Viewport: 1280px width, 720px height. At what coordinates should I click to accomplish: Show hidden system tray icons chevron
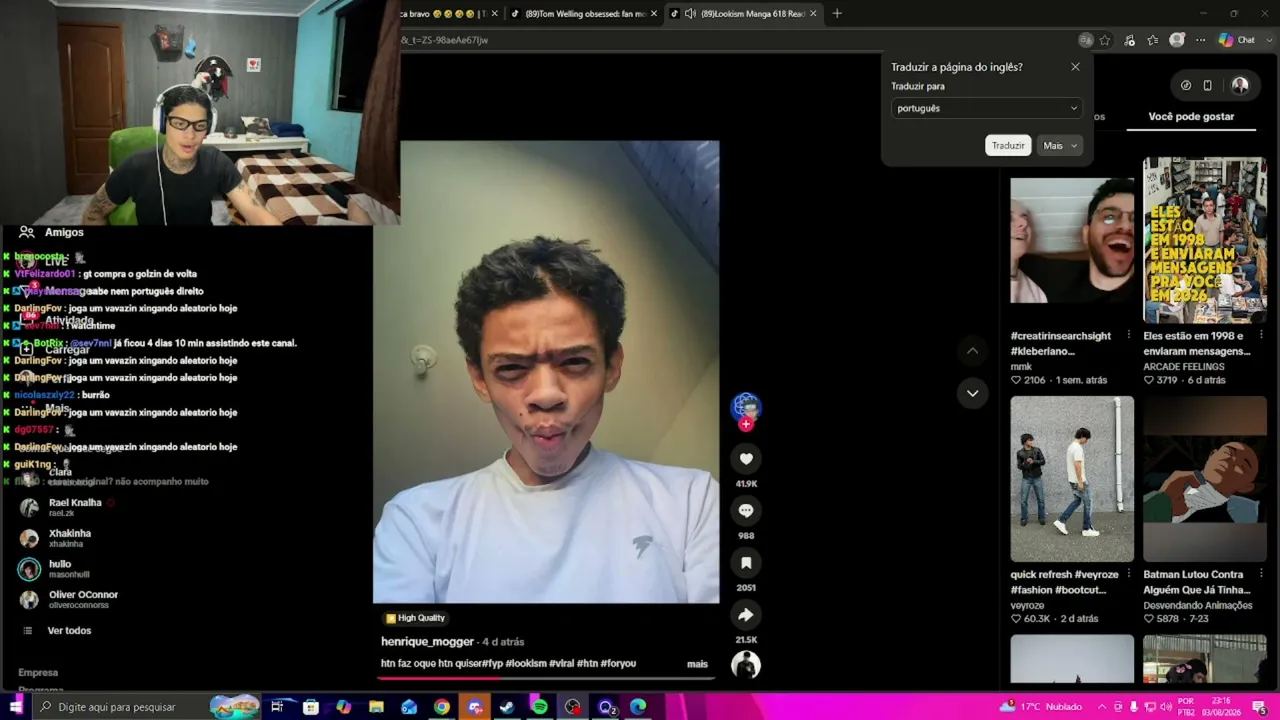point(1102,707)
